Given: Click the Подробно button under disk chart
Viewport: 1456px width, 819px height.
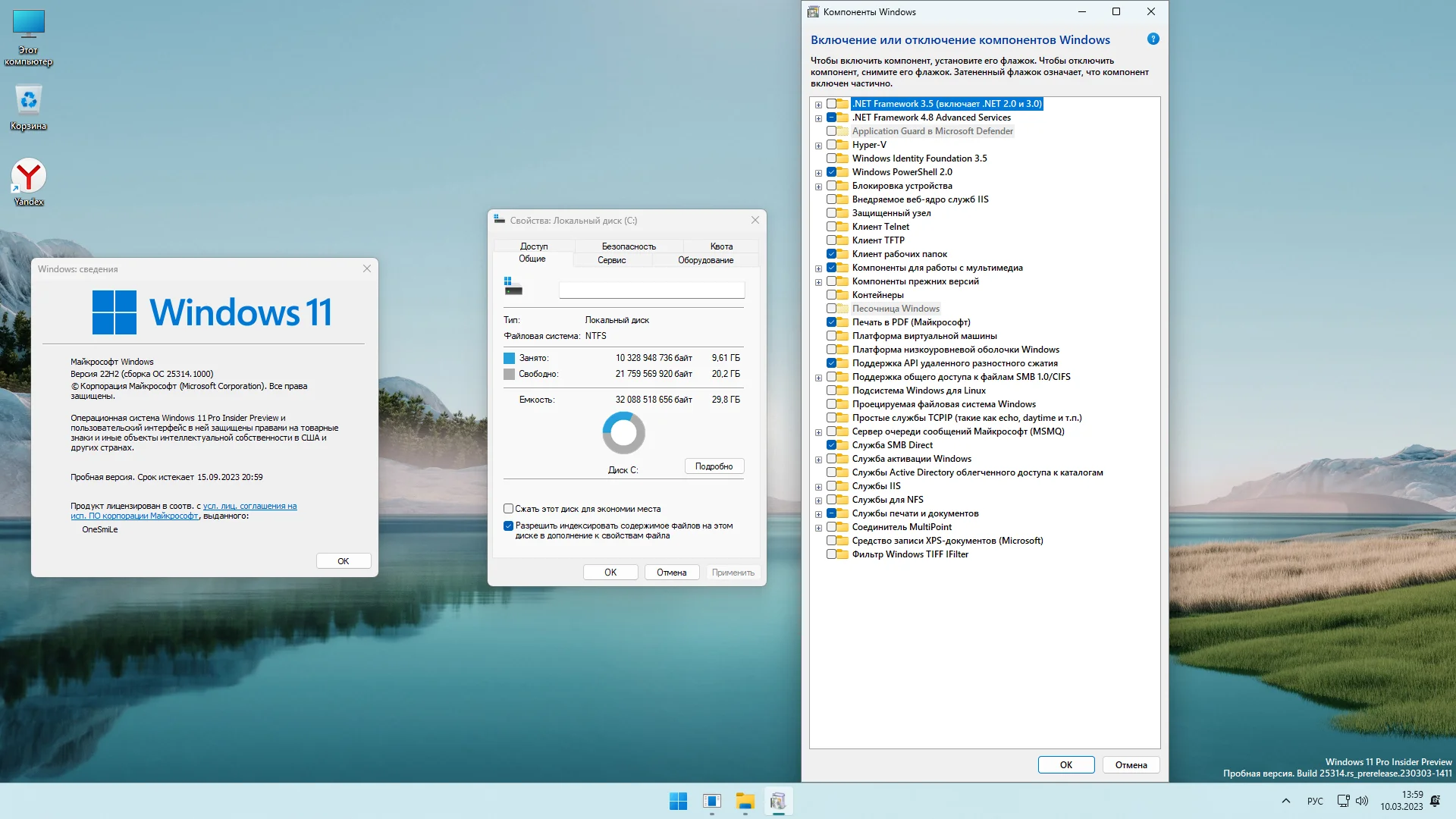Looking at the screenshot, I should pos(714,466).
